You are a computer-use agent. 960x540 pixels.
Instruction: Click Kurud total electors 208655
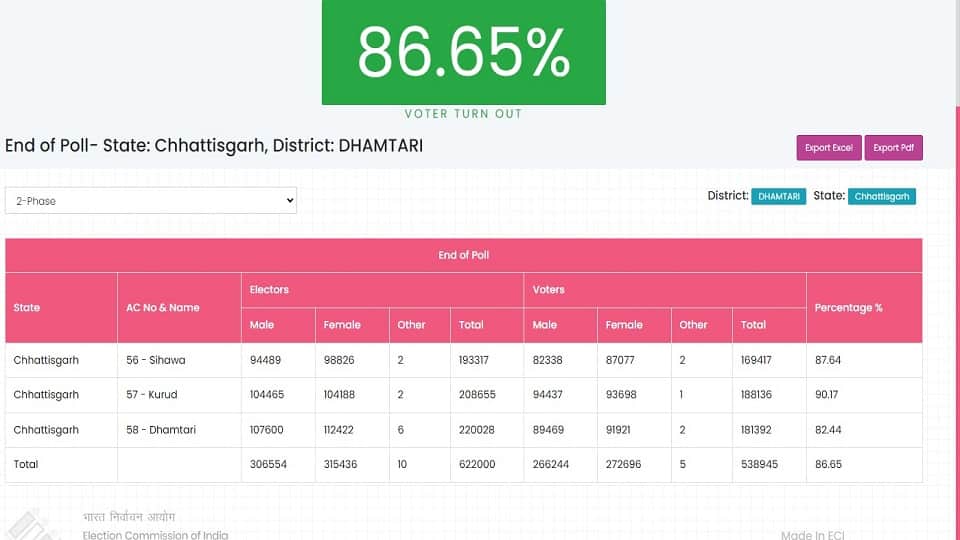(x=478, y=395)
